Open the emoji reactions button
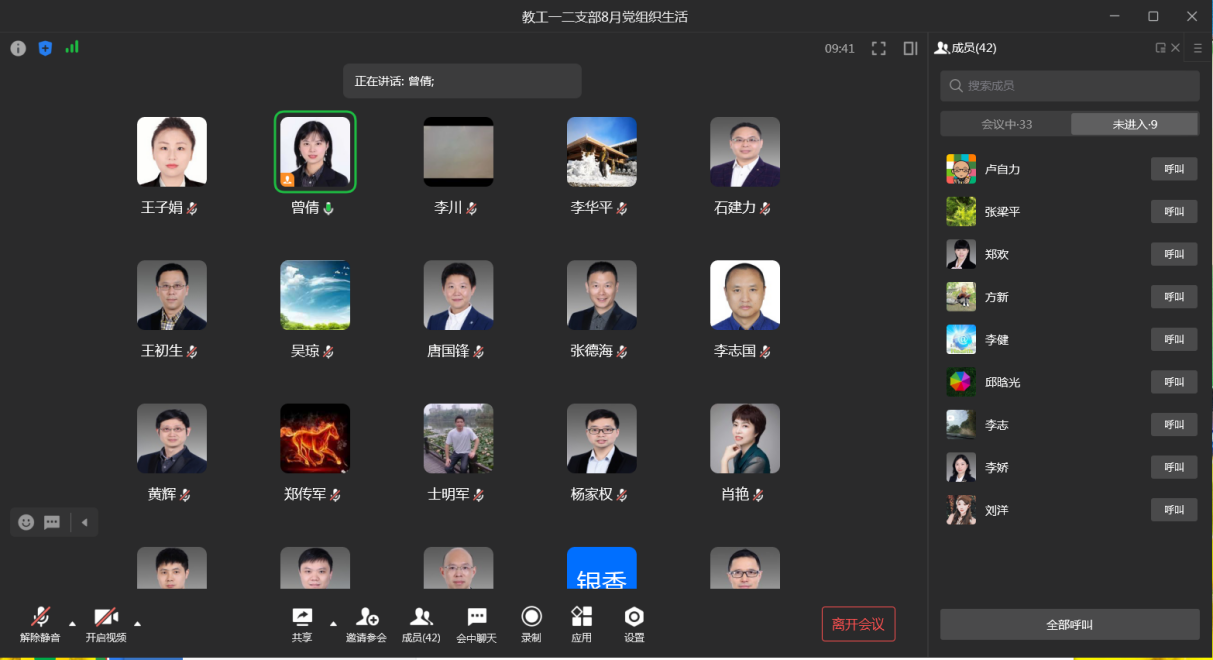Screen dimensions: 1213x660 coord(26,522)
